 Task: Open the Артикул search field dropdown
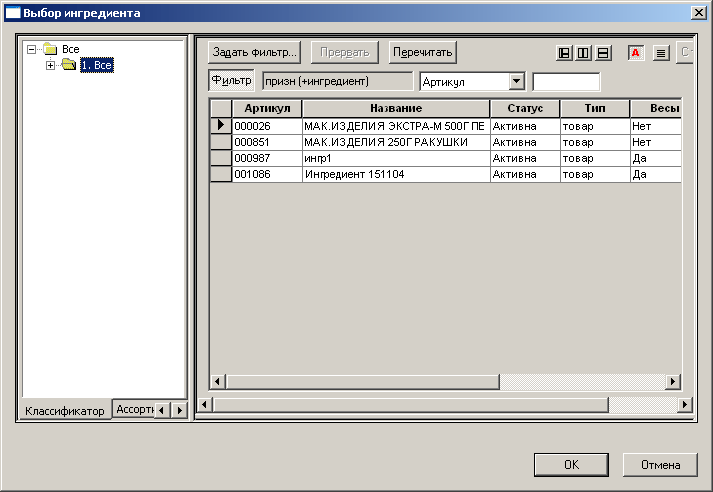coord(516,82)
